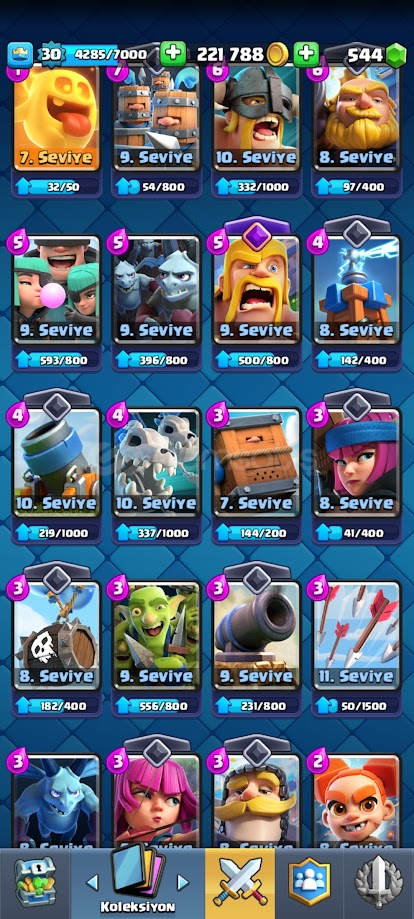This screenshot has height=919, width=414.
Task: Tap the blue king level crown icon
Action: click(x=19, y=55)
